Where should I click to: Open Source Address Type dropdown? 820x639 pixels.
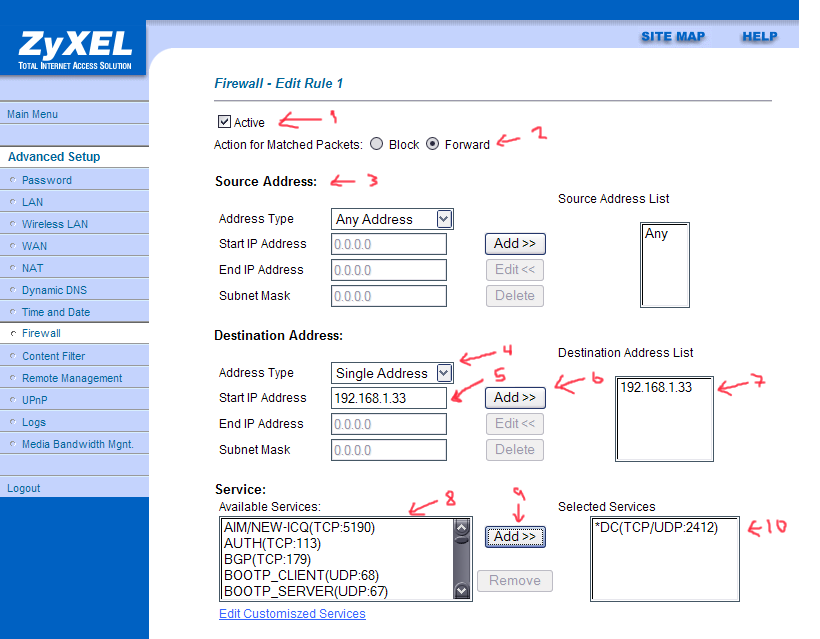pyautogui.click(x=392, y=219)
